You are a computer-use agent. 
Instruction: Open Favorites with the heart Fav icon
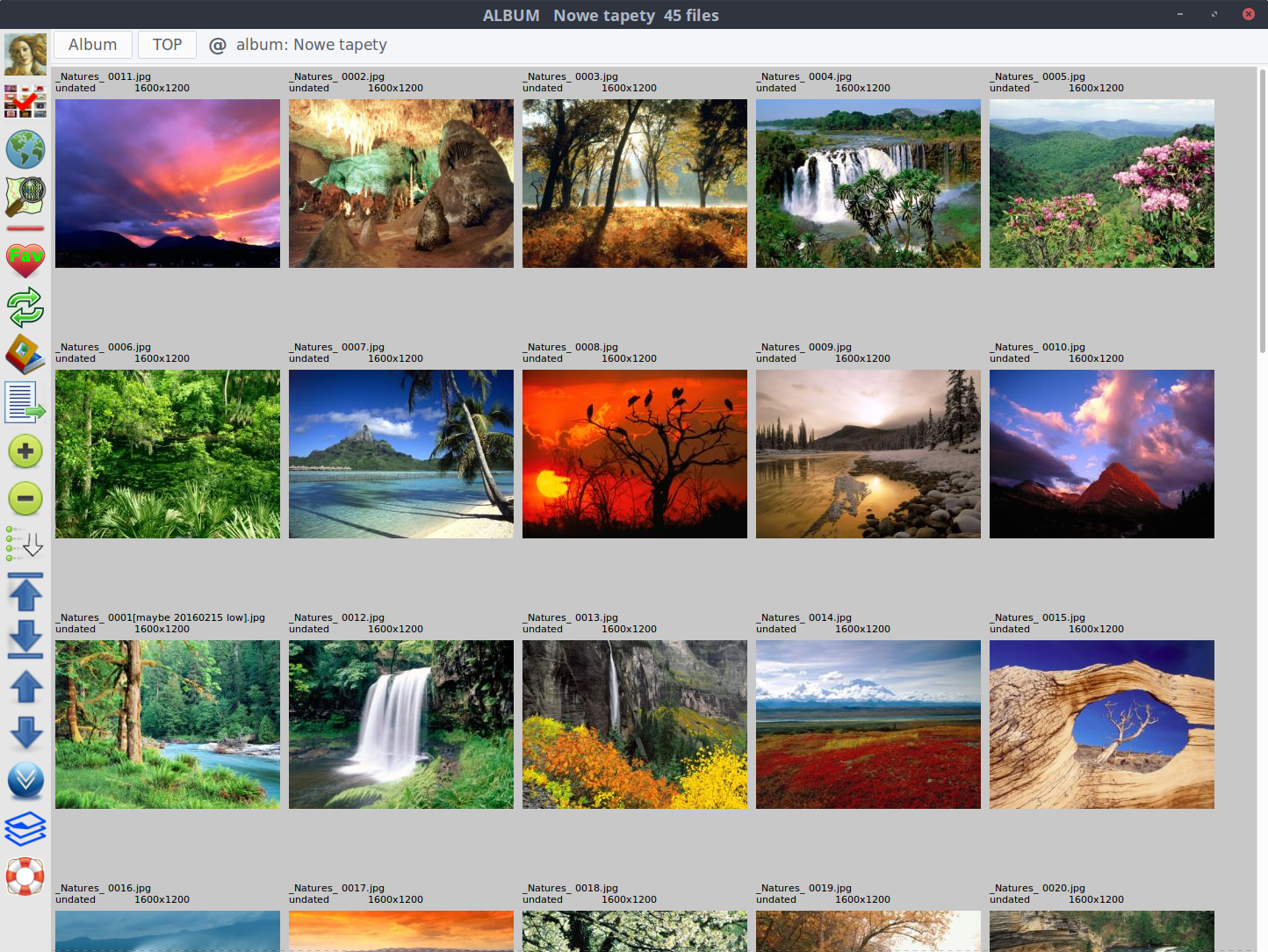[25, 261]
